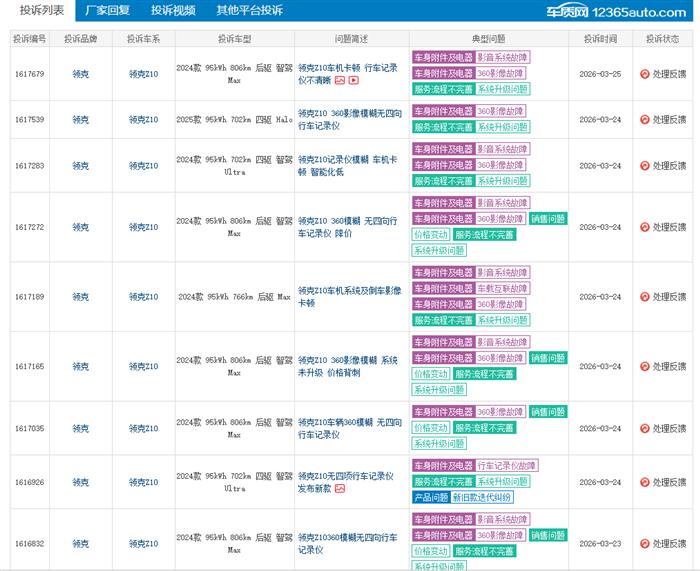The width and height of the screenshot is (700, 571).
Task: Click the 车载互联故障 tag in row 1617189
Action: click(502, 289)
